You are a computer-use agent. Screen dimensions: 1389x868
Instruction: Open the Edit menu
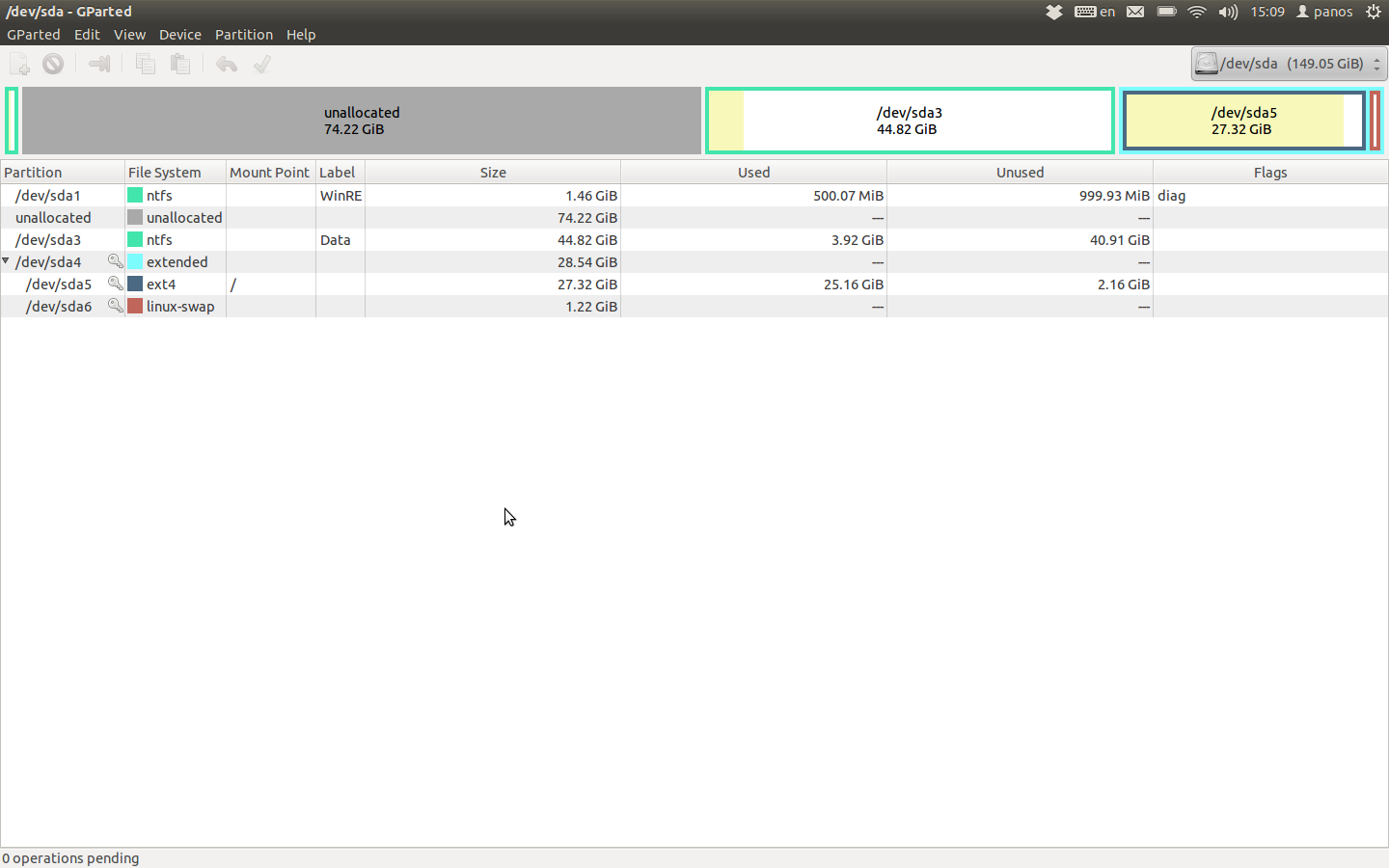click(x=87, y=35)
